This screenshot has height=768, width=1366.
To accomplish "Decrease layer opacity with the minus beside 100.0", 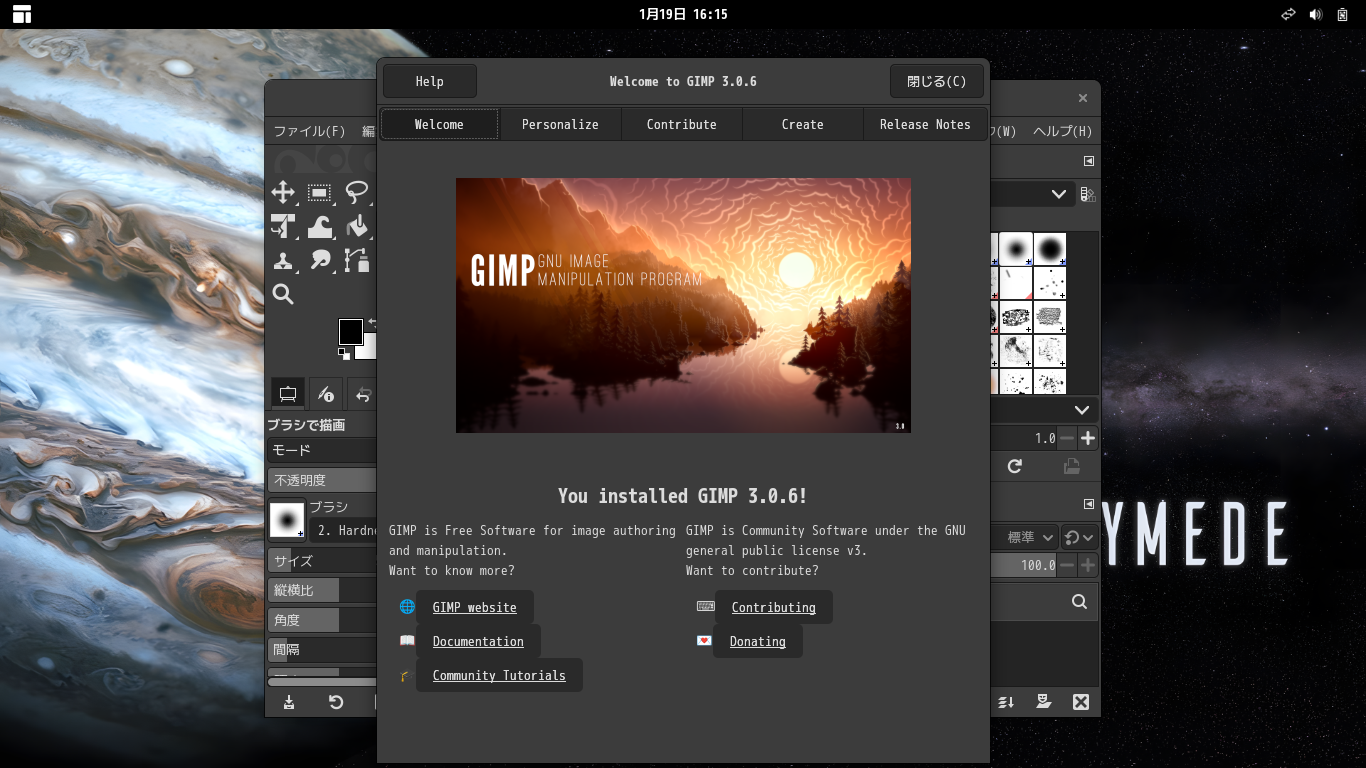I will point(1068,565).
